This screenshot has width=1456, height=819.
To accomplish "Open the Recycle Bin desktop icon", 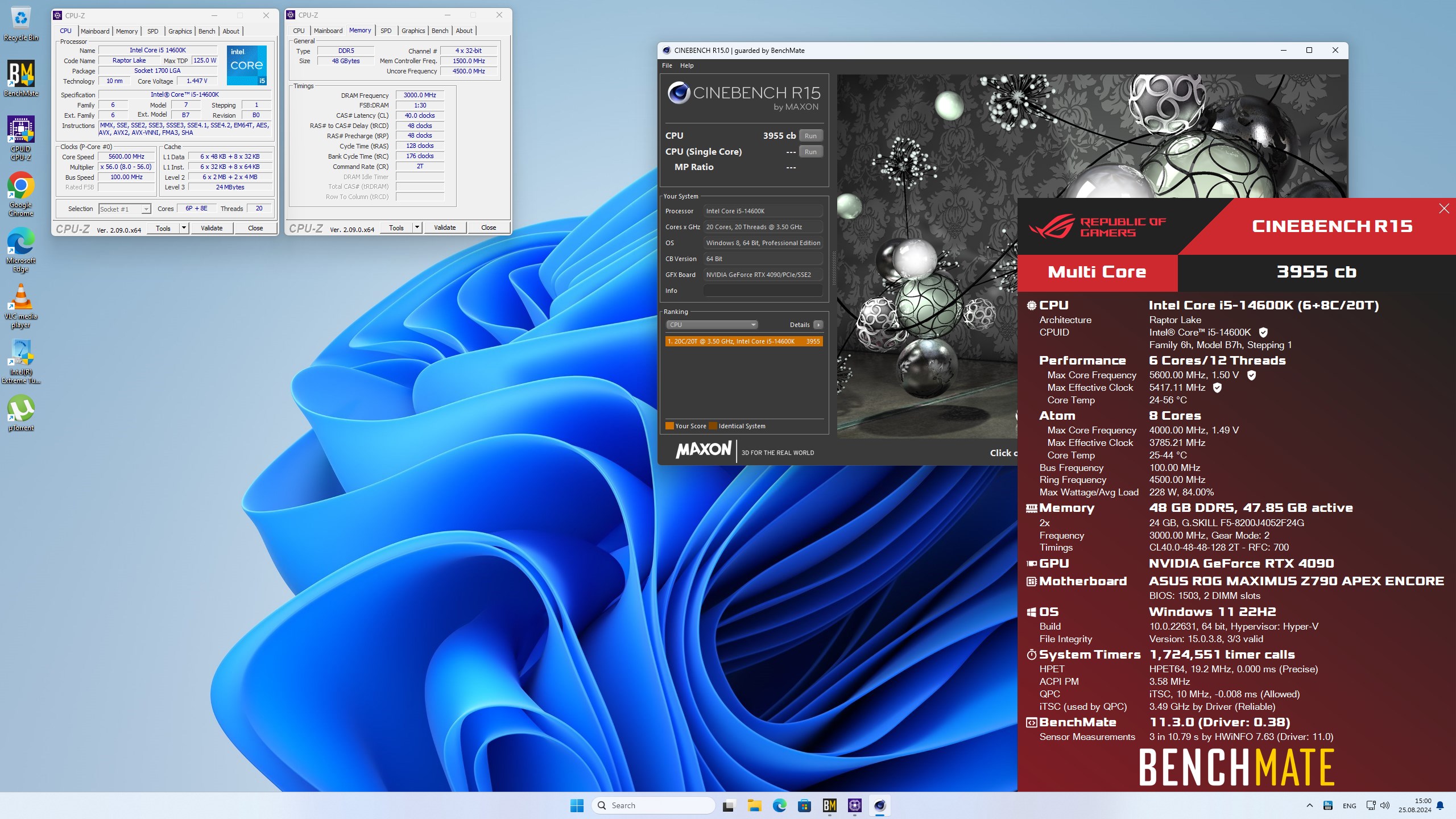I will [20, 24].
